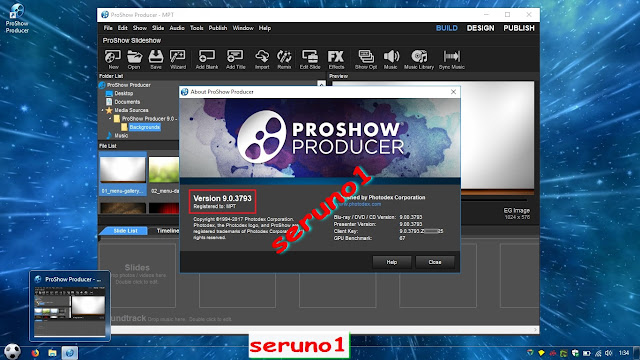
Task: Open the Audio menu
Action: (177, 28)
